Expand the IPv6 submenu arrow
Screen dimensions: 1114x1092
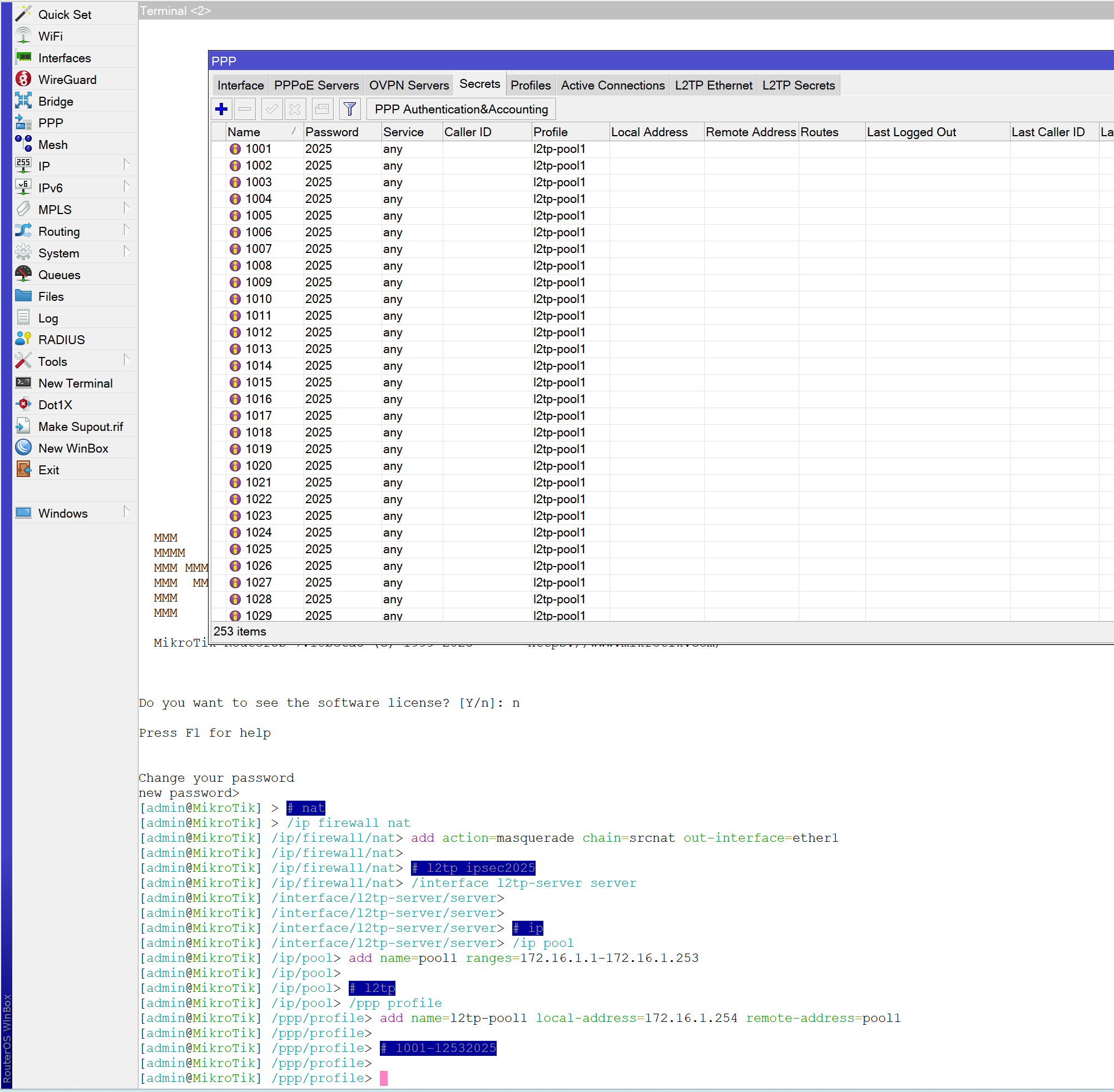pyautogui.click(x=127, y=187)
